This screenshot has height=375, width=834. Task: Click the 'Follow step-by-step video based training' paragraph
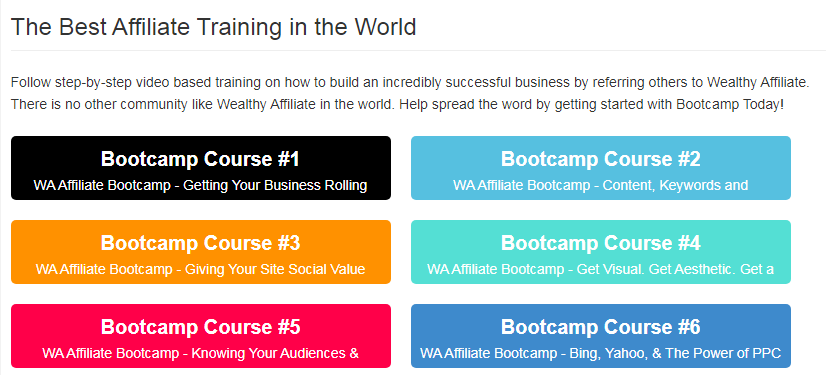click(410, 93)
